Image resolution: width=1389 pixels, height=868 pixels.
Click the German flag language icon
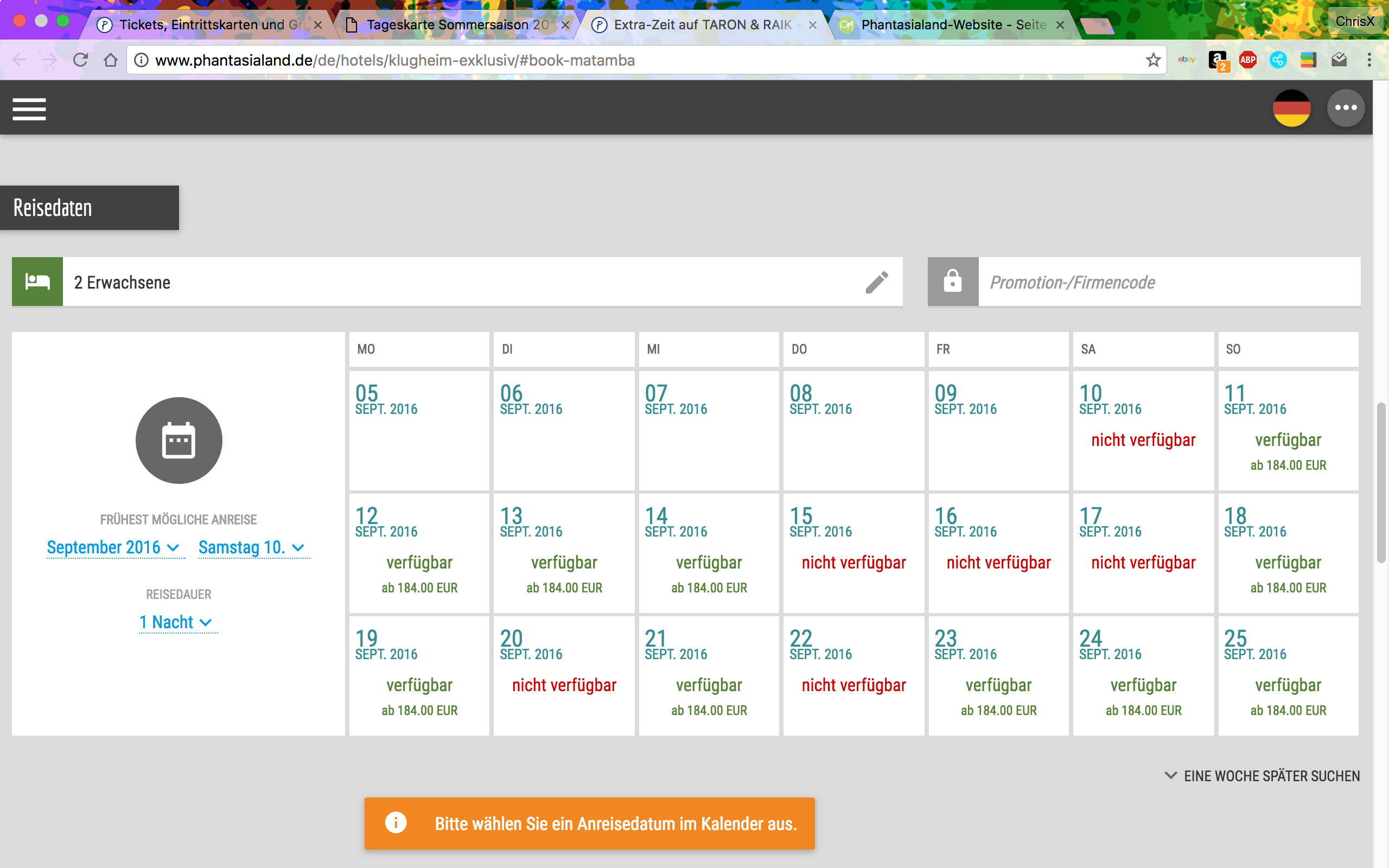click(x=1291, y=108)
